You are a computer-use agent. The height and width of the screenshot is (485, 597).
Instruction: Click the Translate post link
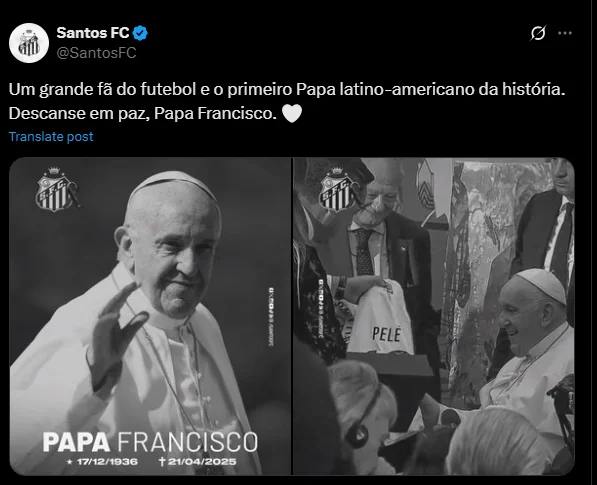pos(51,137)
